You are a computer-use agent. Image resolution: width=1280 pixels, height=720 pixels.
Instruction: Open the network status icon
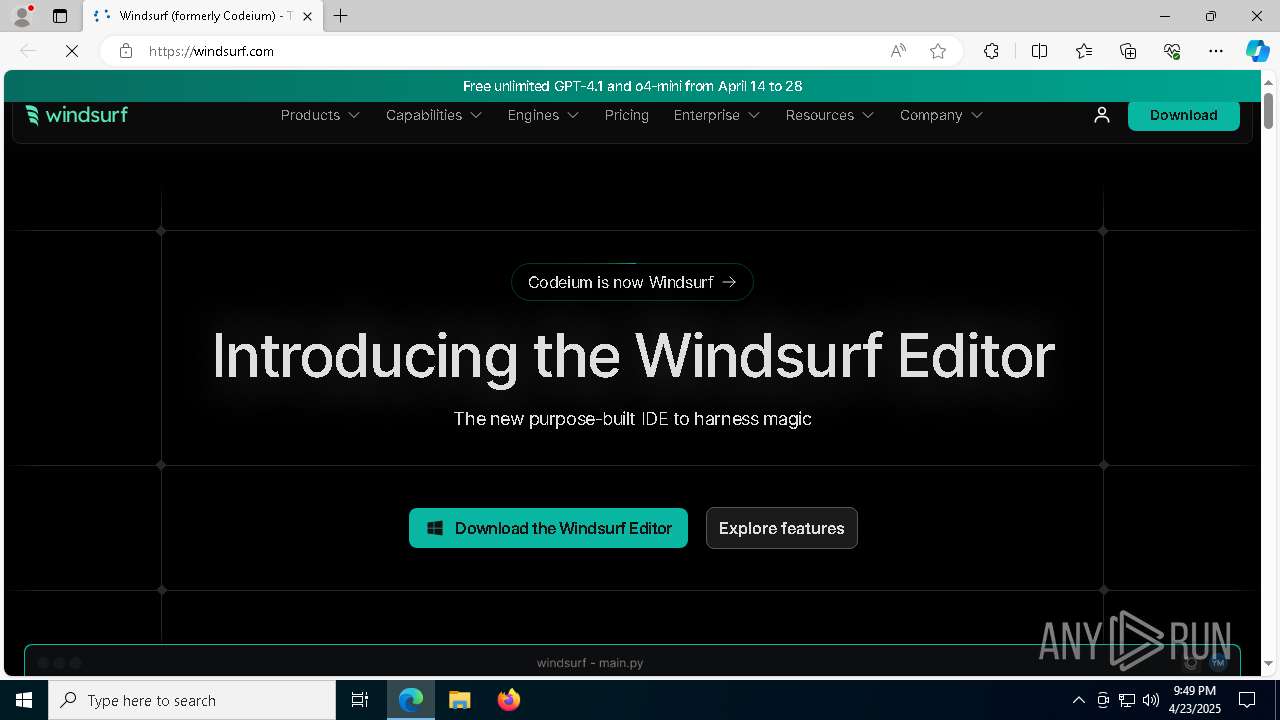(x=1127, y=700)
